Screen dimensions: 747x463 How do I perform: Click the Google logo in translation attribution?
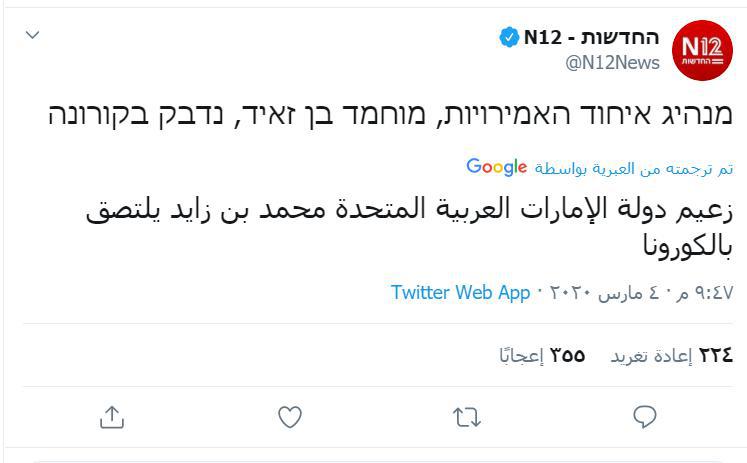pos(496,167)
